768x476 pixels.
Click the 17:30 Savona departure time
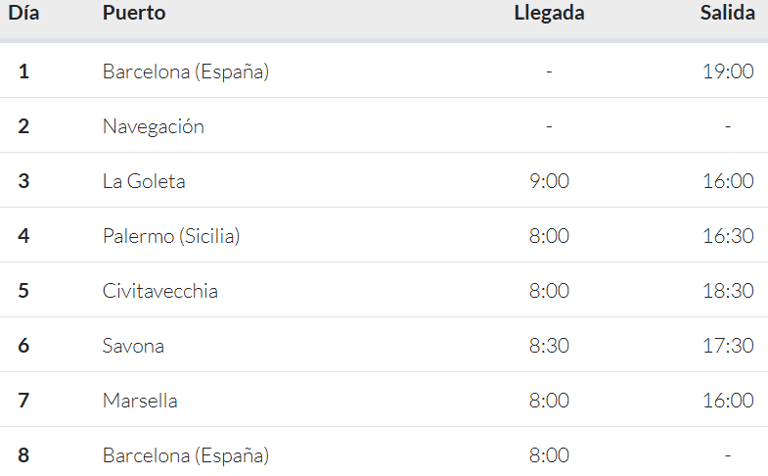(728, 346)
